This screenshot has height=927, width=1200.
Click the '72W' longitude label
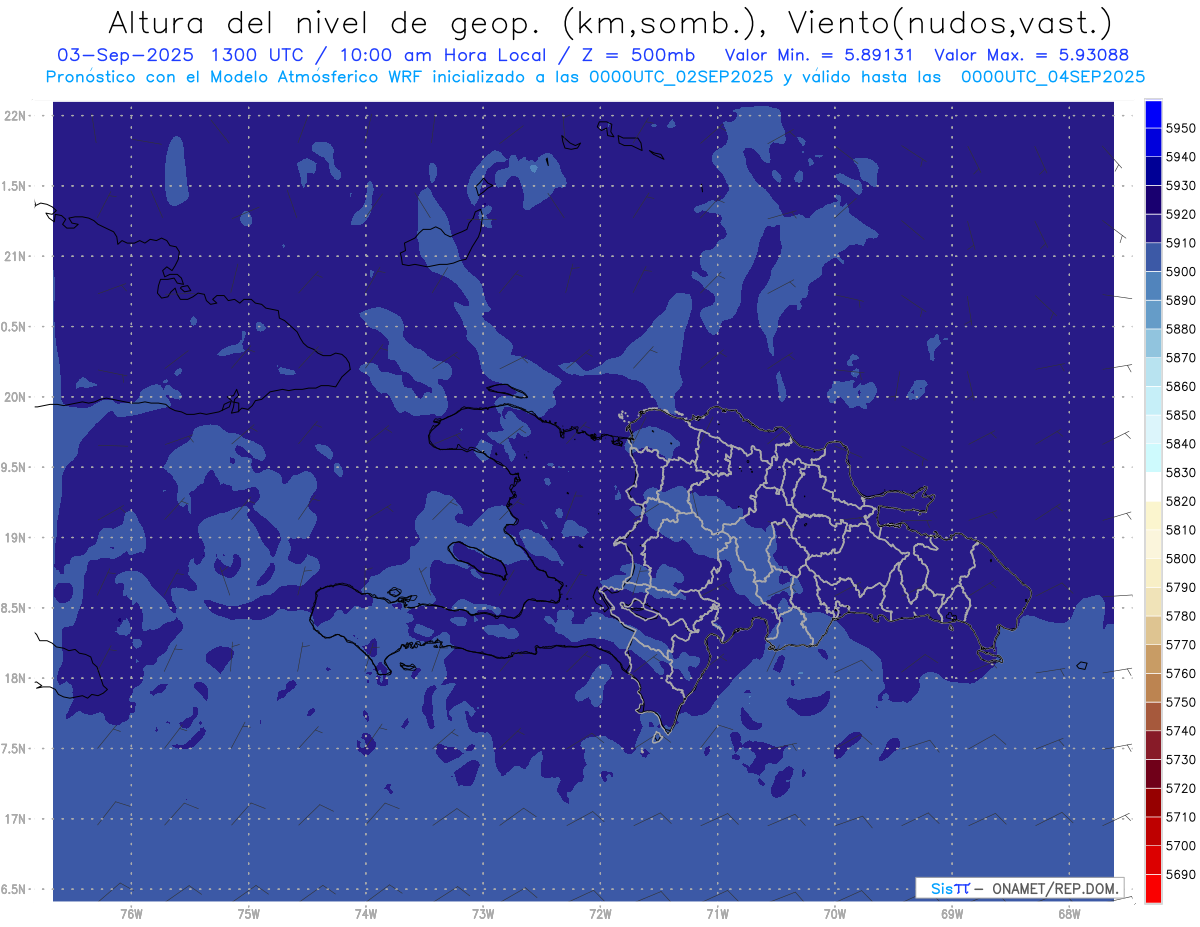[x=600, y=913]
